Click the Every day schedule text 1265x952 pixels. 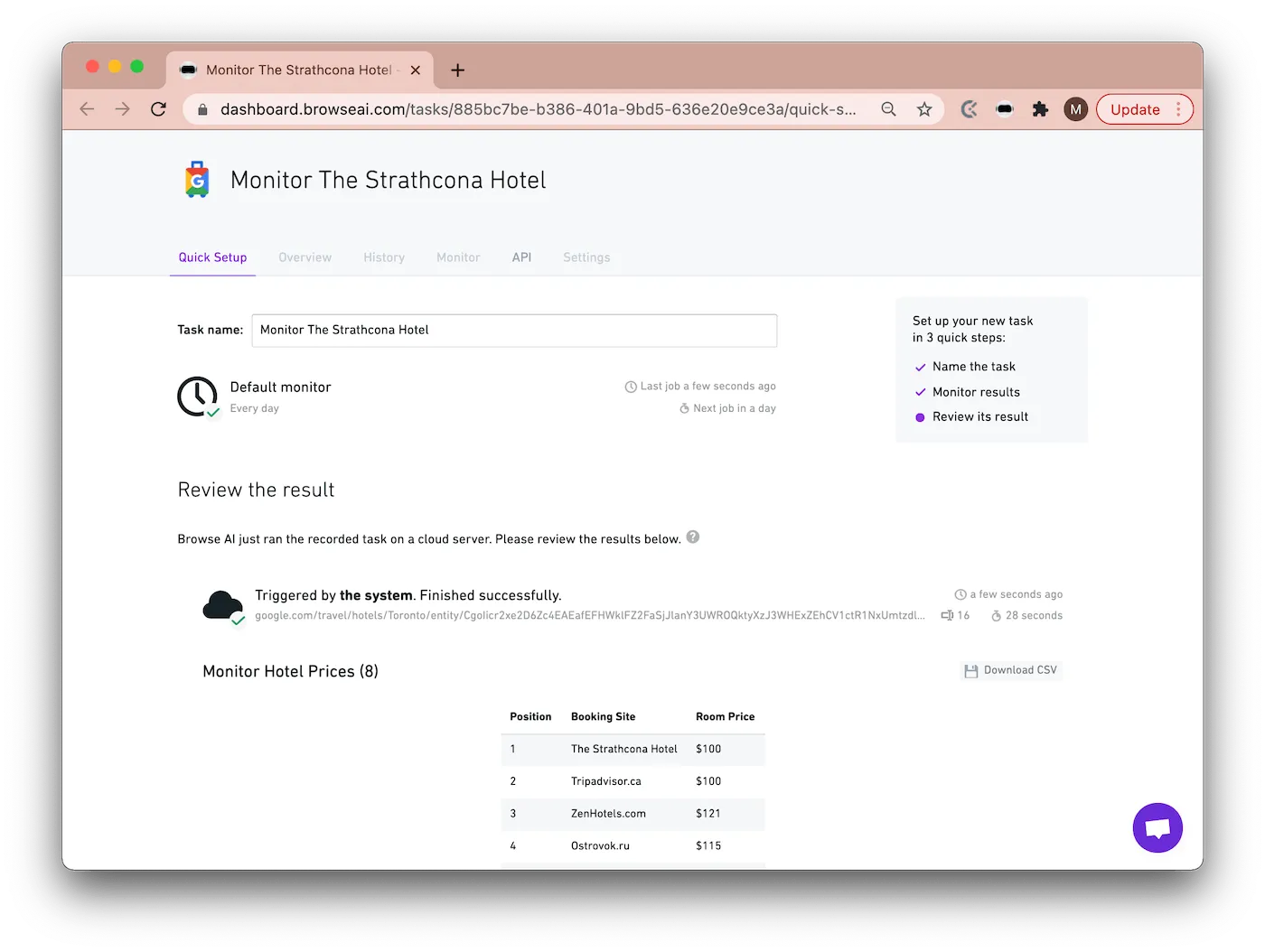254,408
